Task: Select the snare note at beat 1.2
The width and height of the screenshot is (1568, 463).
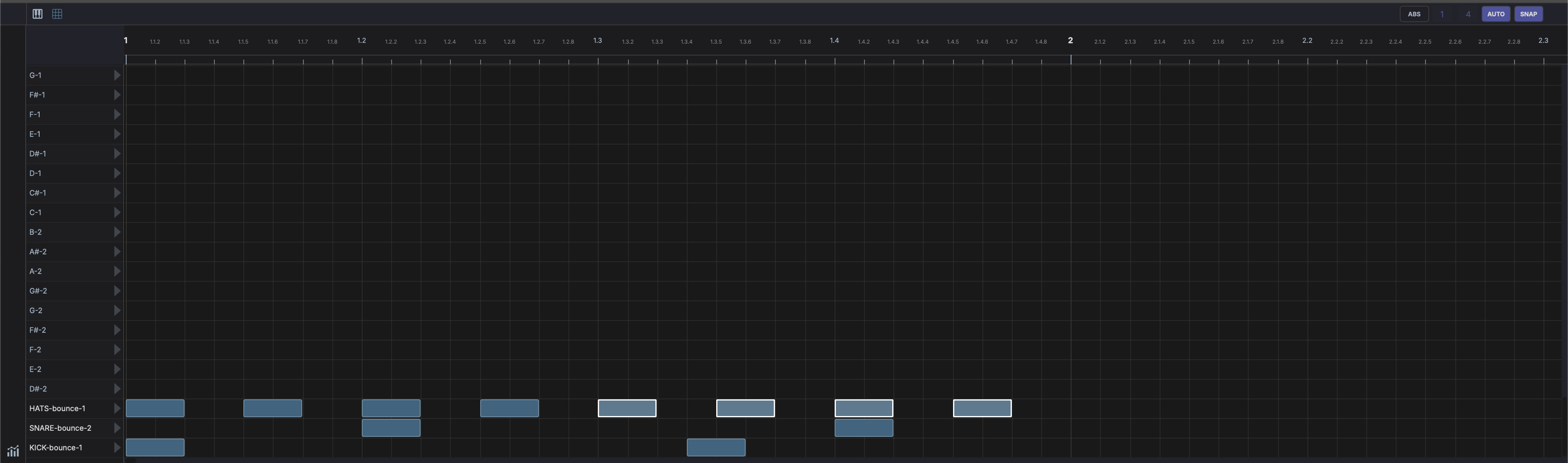Action: [390, 428]
